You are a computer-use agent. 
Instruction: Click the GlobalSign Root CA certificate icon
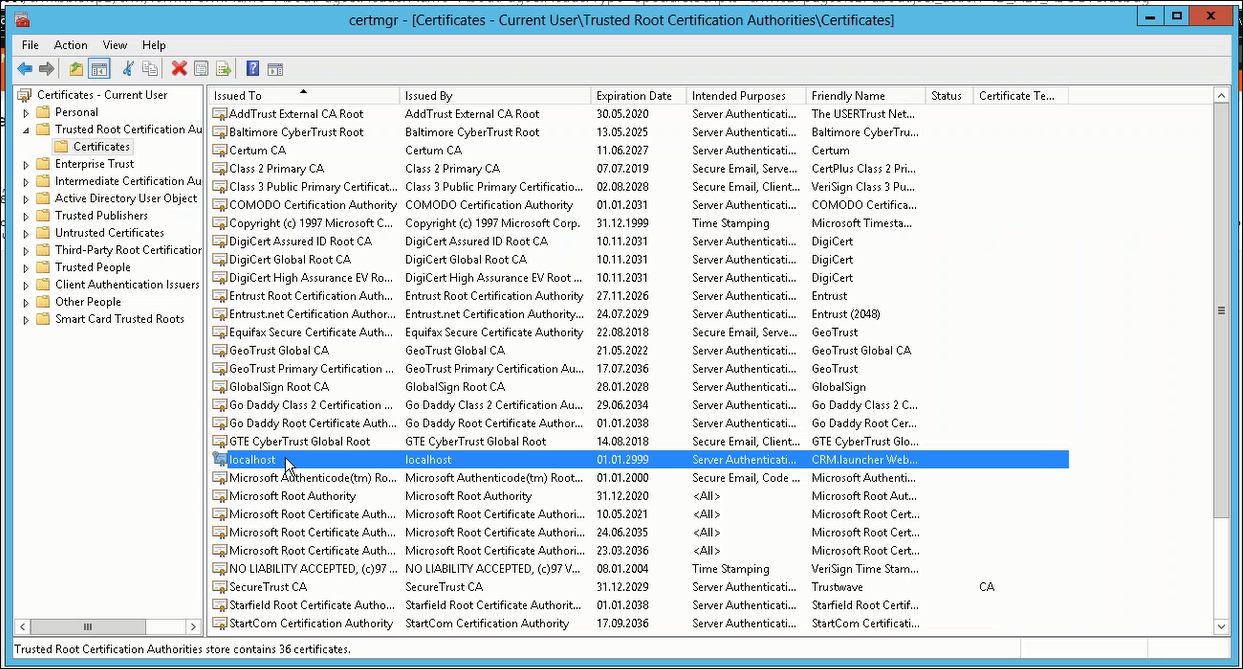click(220, 387)
